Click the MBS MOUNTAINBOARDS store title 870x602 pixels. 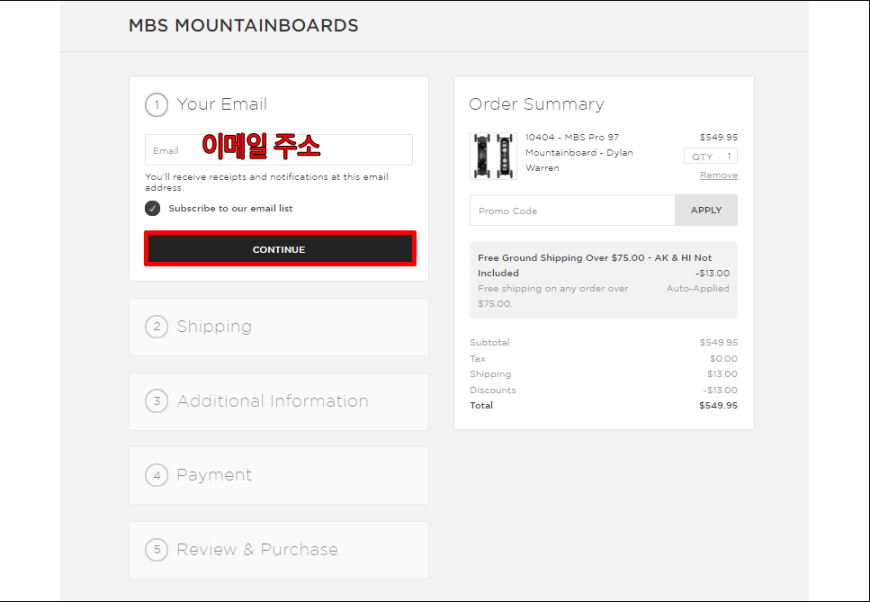244,26
